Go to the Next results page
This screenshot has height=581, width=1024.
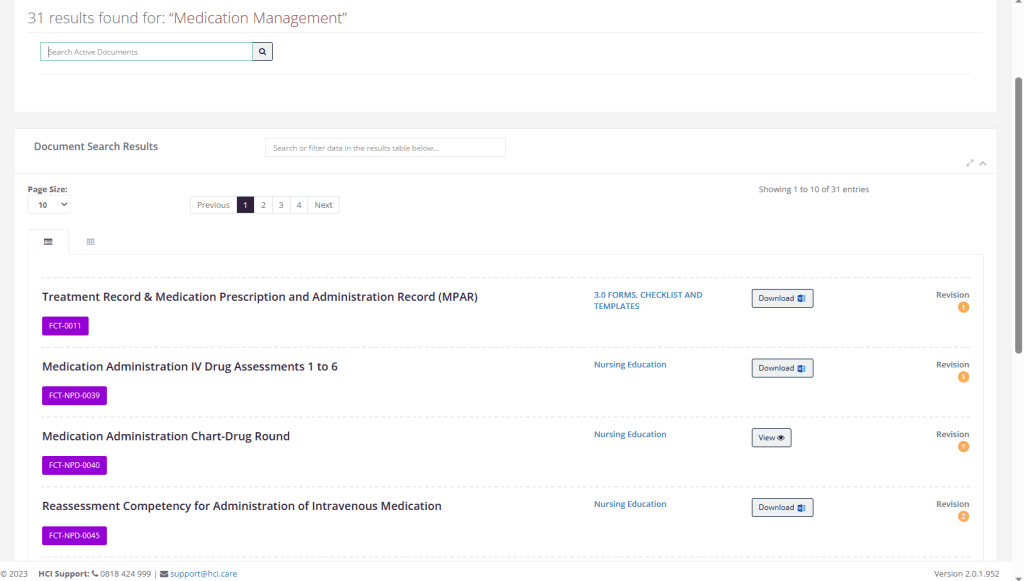[323, 205]
